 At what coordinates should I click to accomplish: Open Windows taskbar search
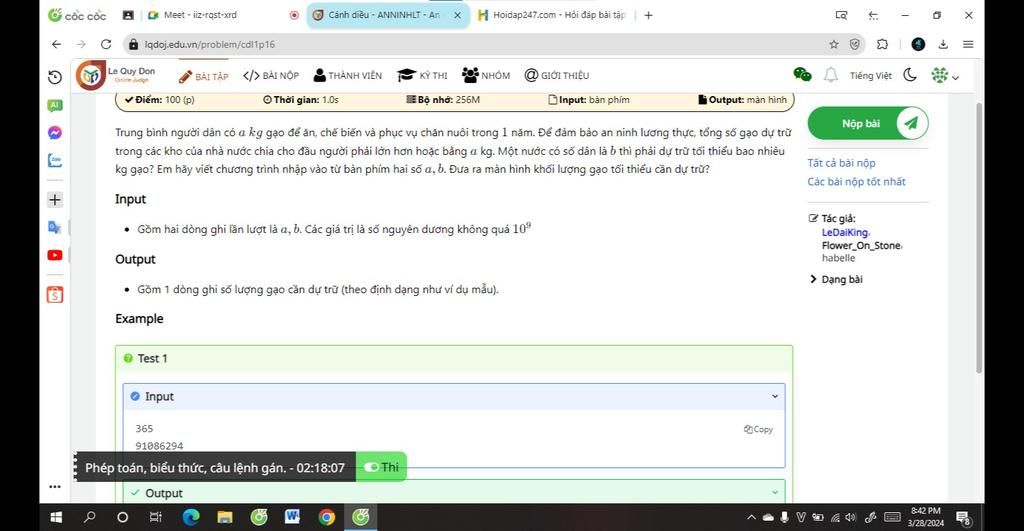click(x=90, y=517)
